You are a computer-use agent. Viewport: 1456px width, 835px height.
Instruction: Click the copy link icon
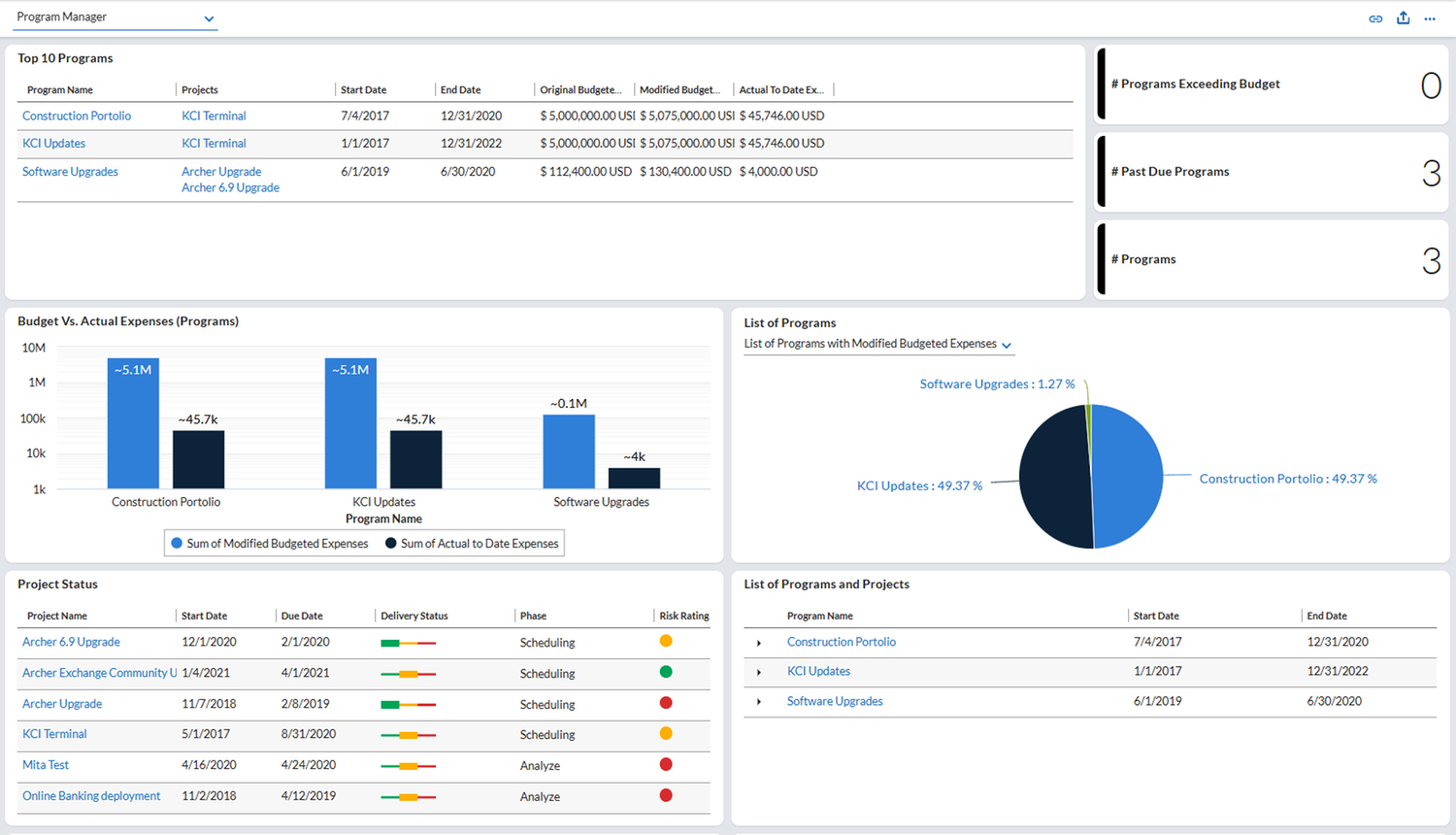1375,18
